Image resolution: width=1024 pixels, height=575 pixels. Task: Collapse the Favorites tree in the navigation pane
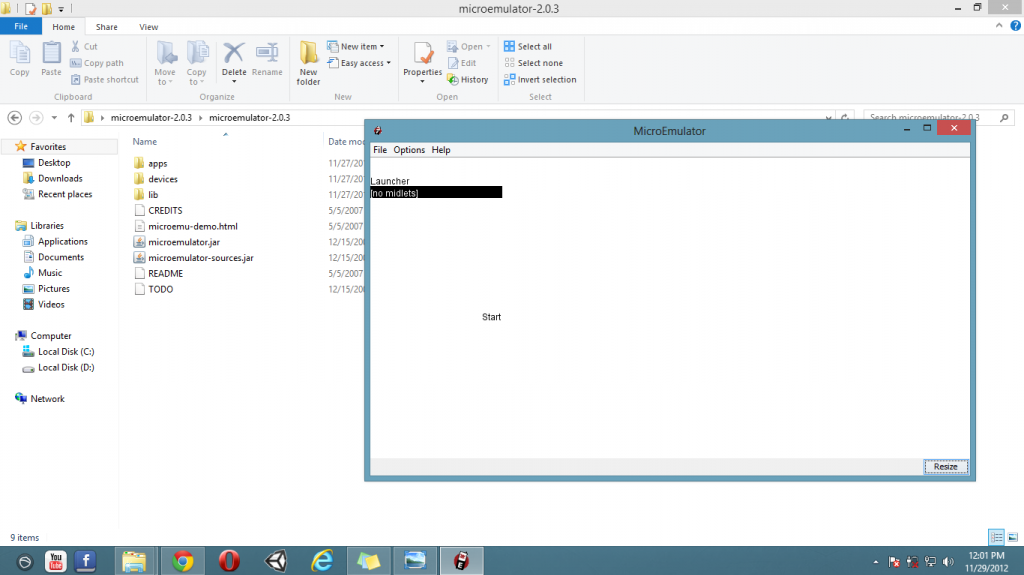coord(7,147)
